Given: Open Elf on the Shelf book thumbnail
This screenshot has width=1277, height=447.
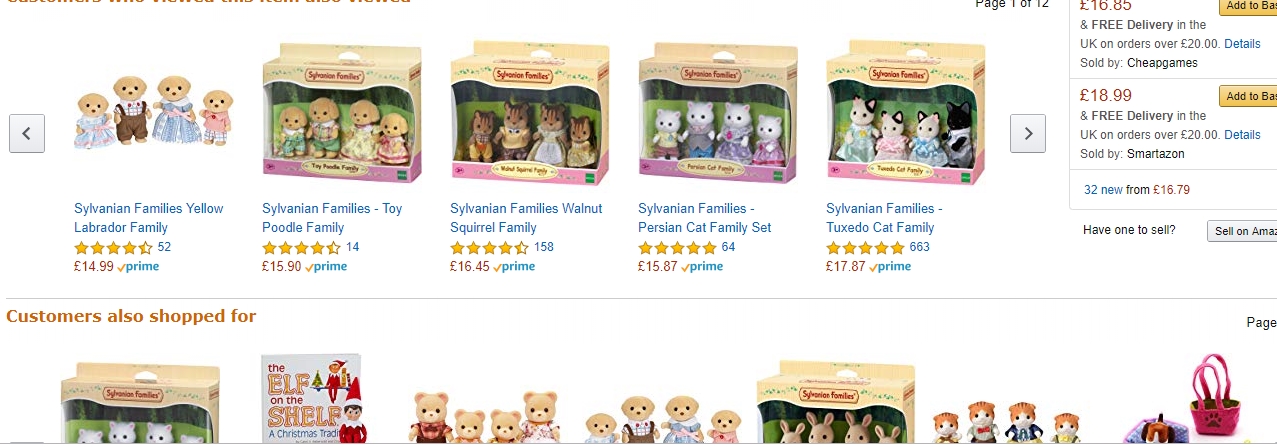Looking at the screenshot, I should tap(312, 399).
